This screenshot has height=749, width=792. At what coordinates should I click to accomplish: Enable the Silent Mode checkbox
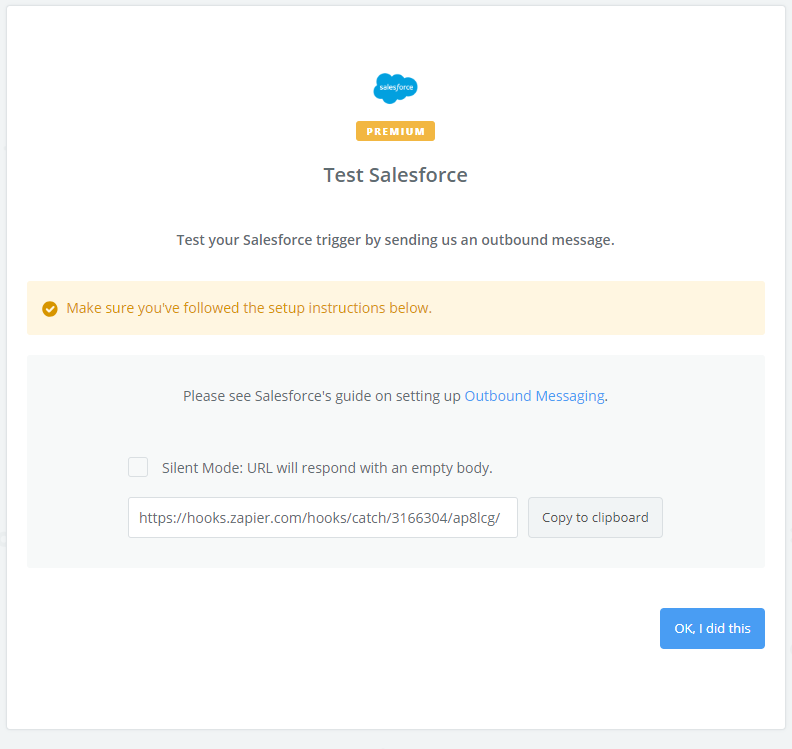coord(138,467)
